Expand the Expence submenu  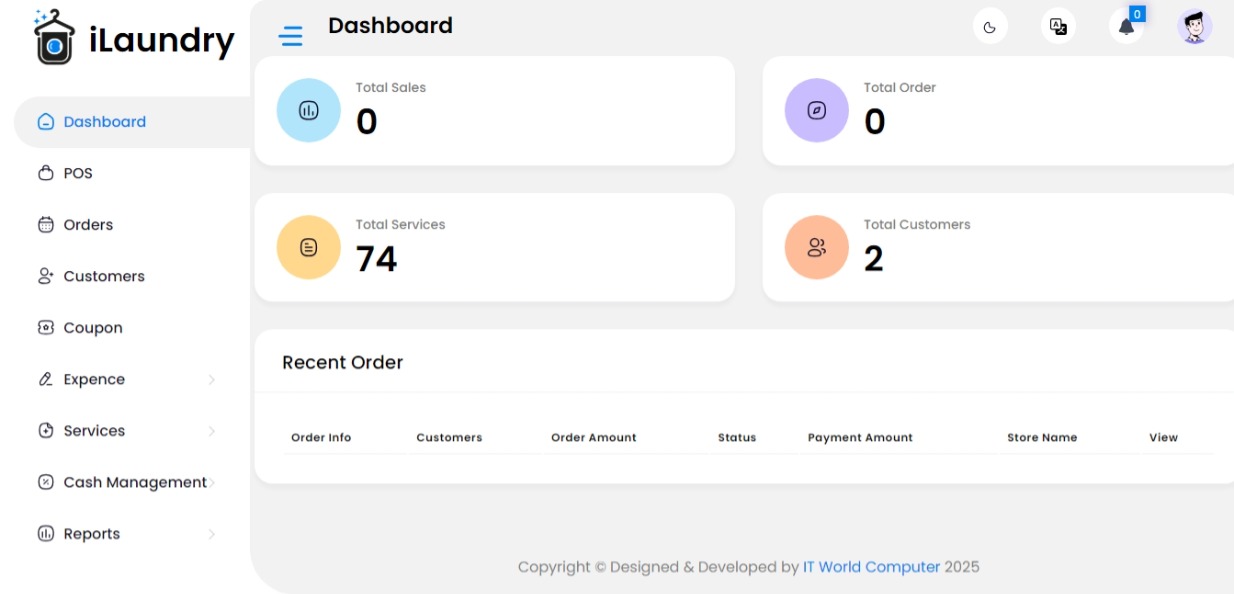coord(211,380)
